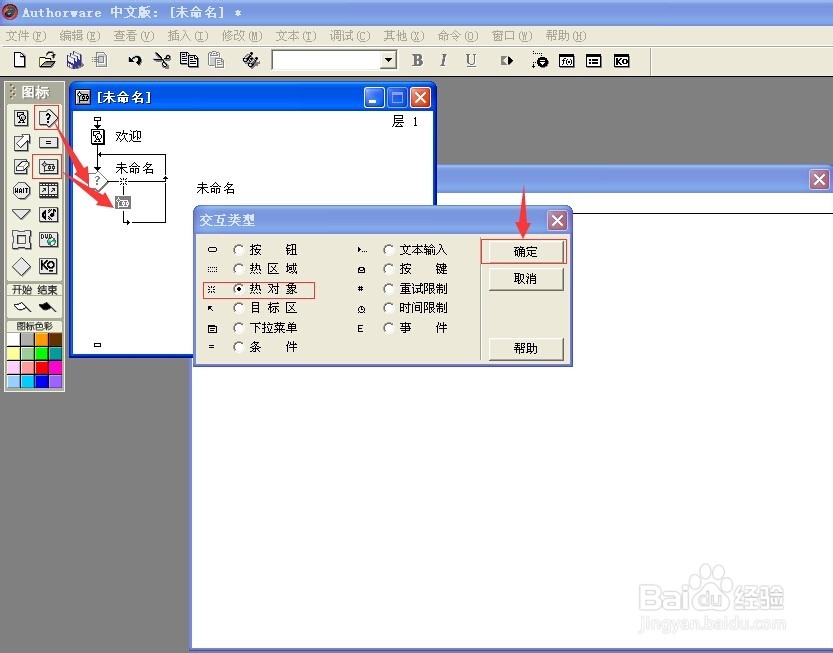The image size is (833, 653).
Task: Open the 文件 (File) menu
Action: 25,36
